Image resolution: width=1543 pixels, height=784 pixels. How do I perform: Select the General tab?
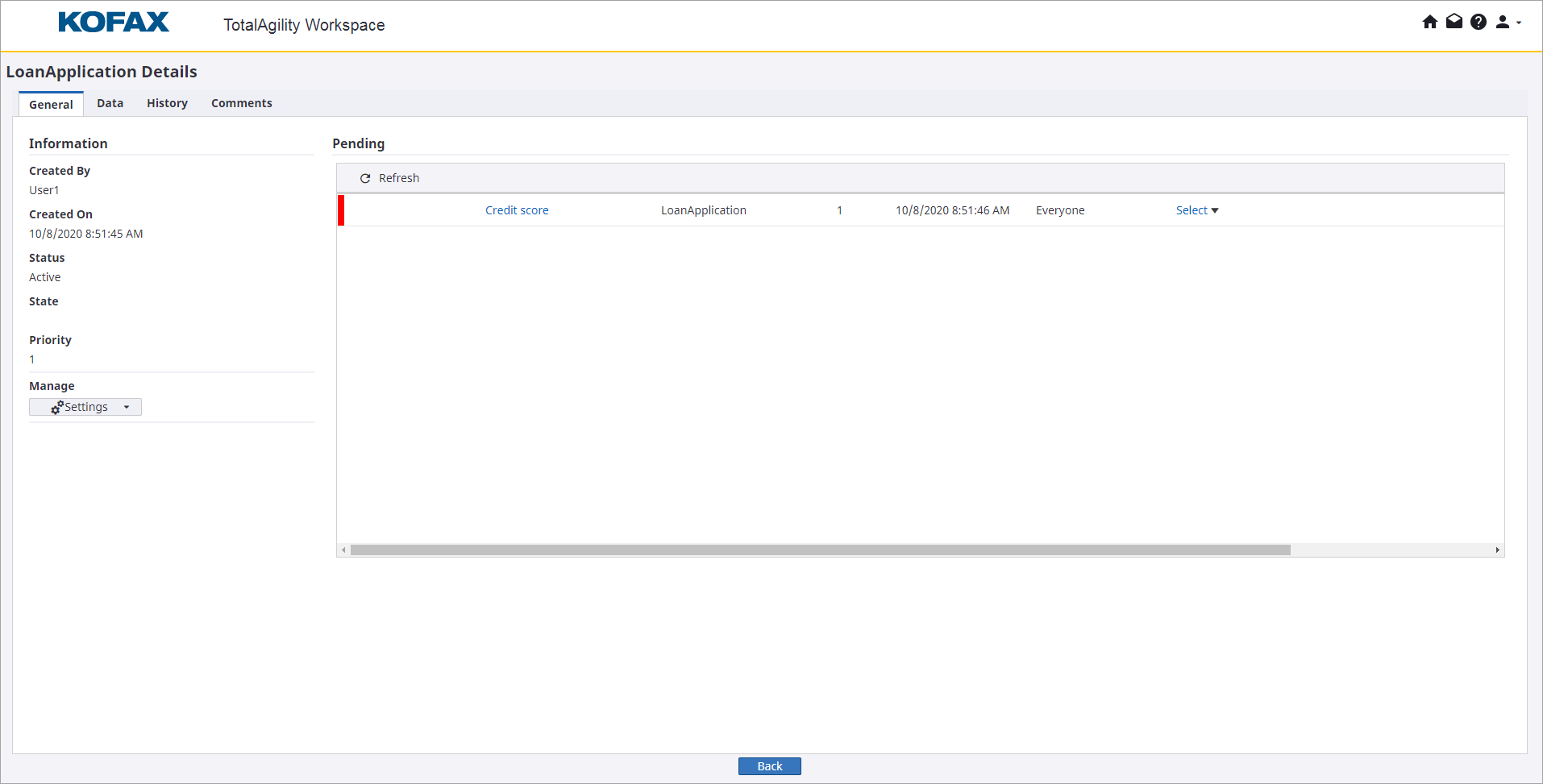[x=51, y=104]
